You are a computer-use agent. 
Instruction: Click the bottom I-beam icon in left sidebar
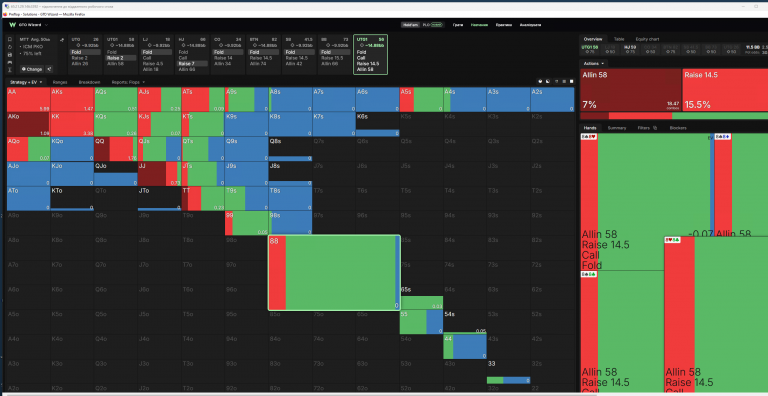(x=10, y=70)
